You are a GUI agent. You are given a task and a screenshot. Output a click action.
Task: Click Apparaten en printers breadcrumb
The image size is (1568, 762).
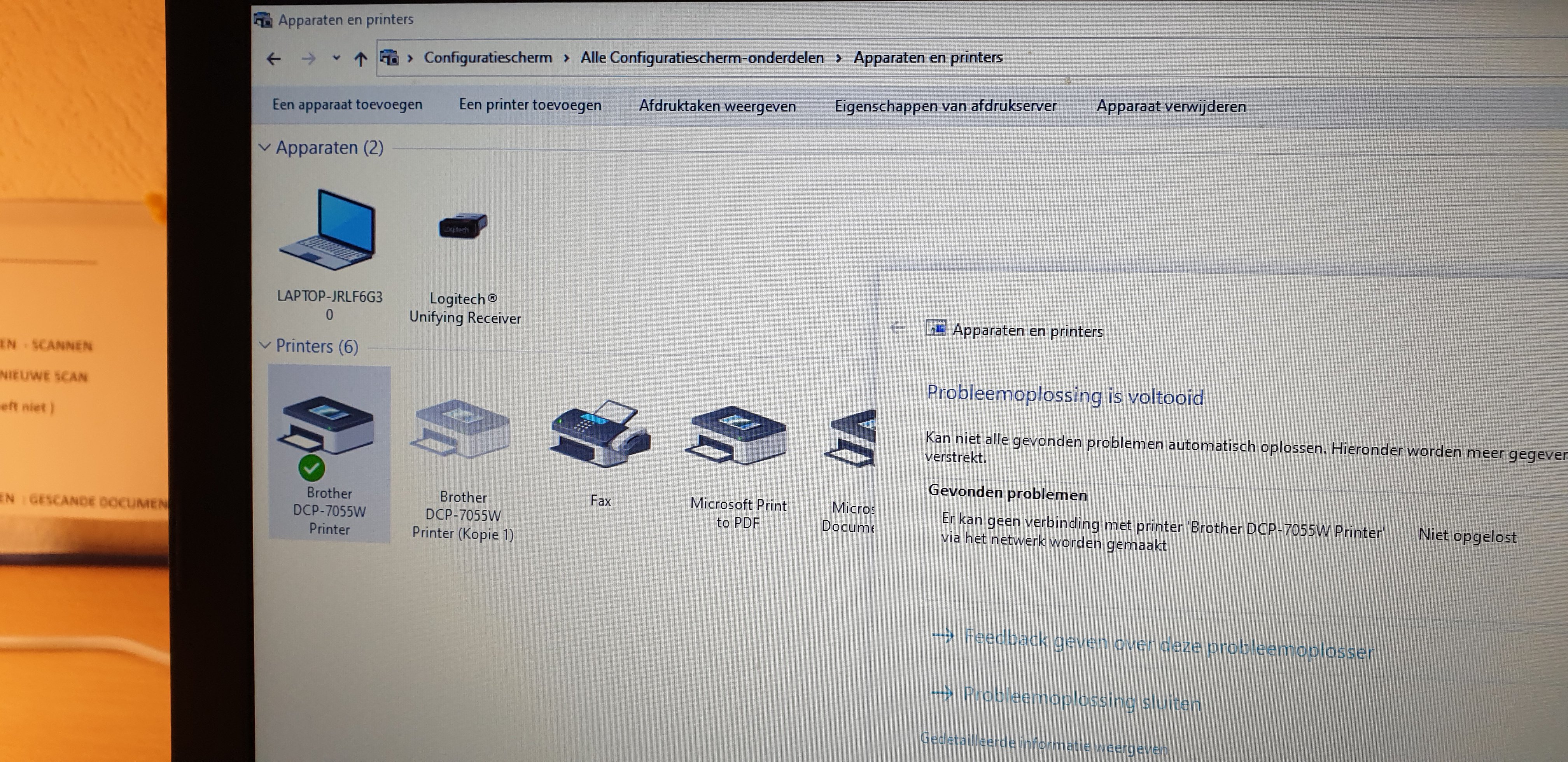(x=927, y=57)
